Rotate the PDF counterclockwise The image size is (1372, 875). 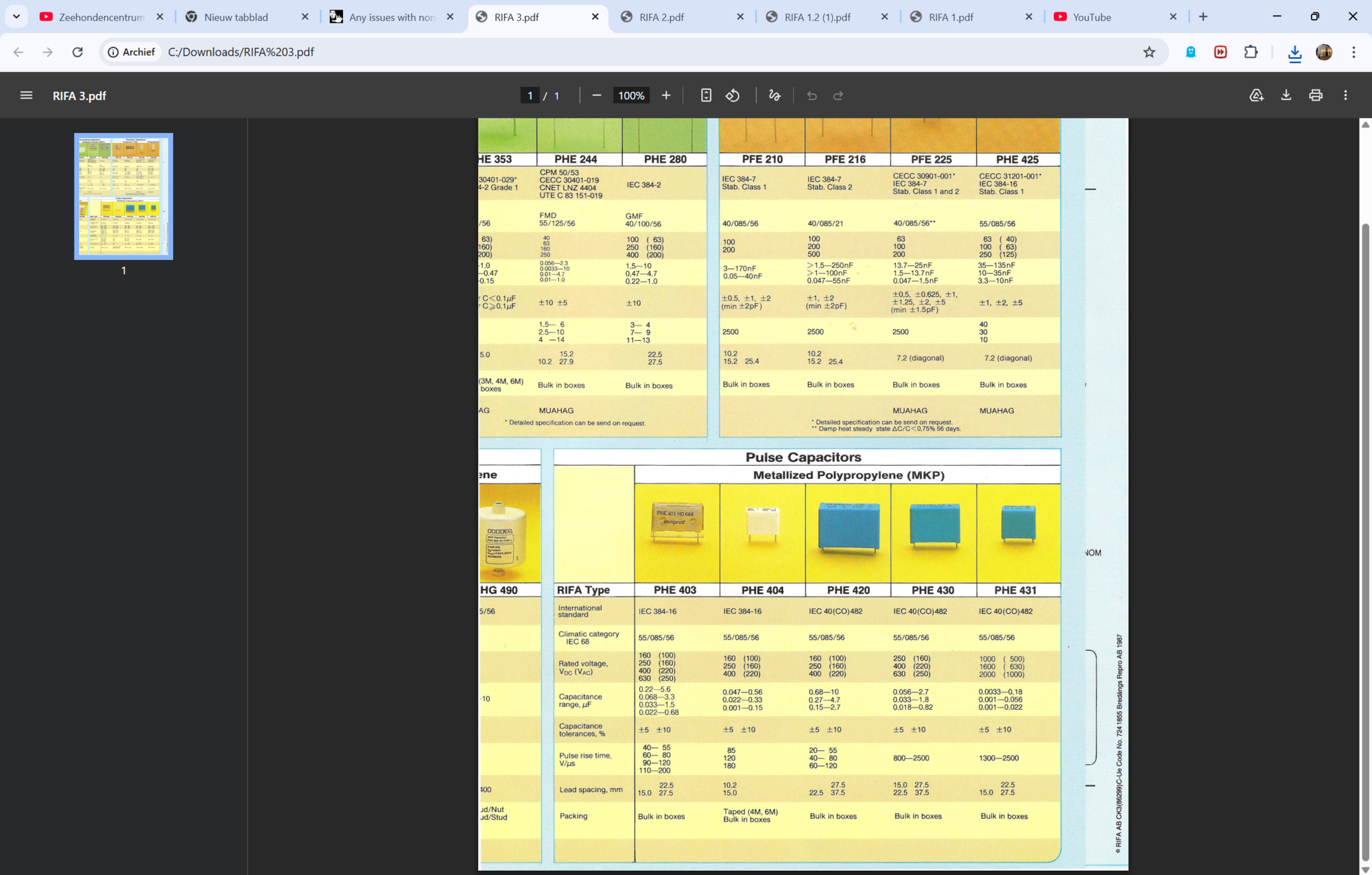[733, 95]
